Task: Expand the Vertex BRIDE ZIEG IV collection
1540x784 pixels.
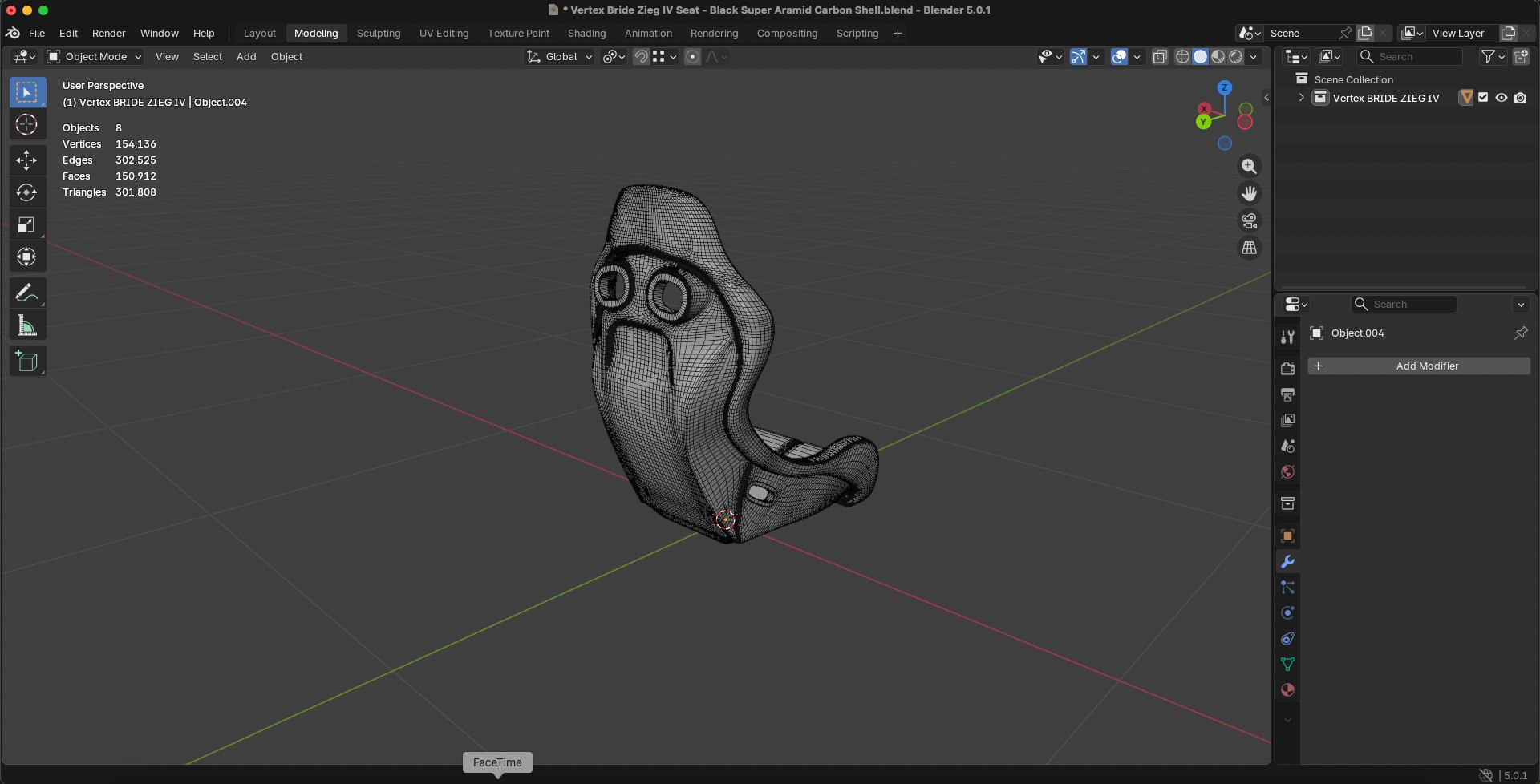Action: tap(1301, 98)
